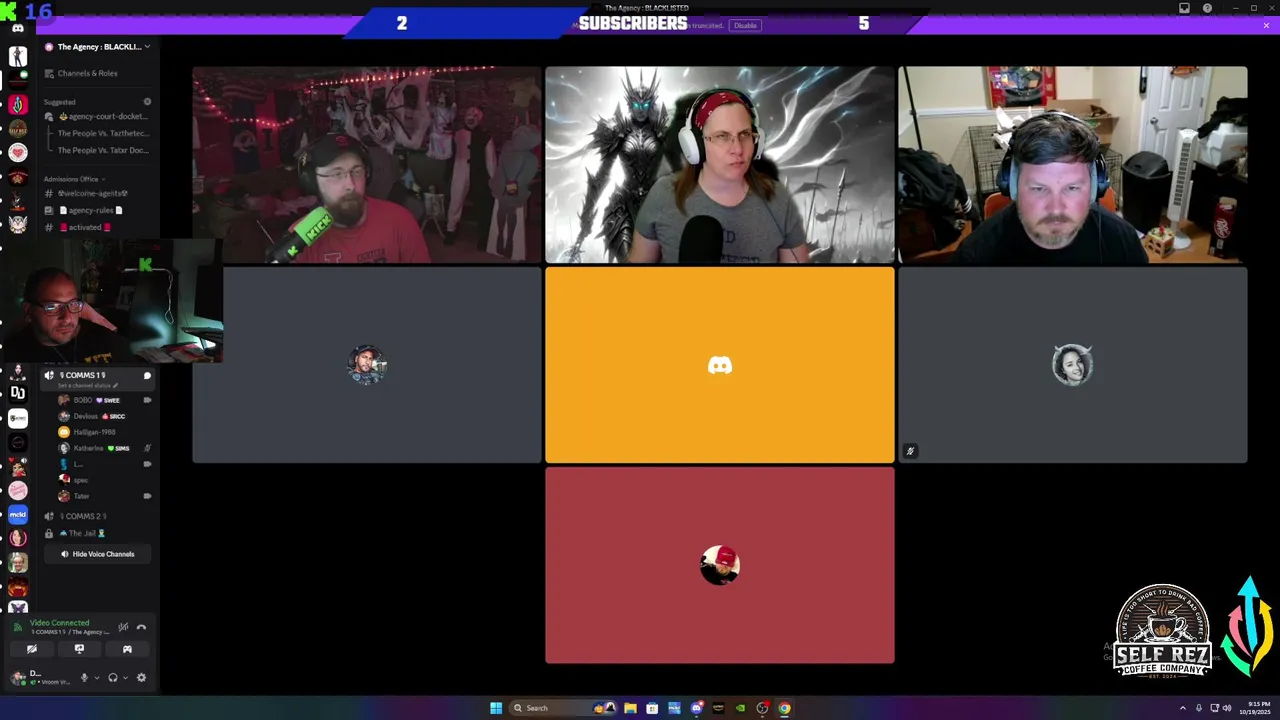Viewport: 1280px width, 720px height.
Task: Click the Video Connected status text
Action: 59,623
